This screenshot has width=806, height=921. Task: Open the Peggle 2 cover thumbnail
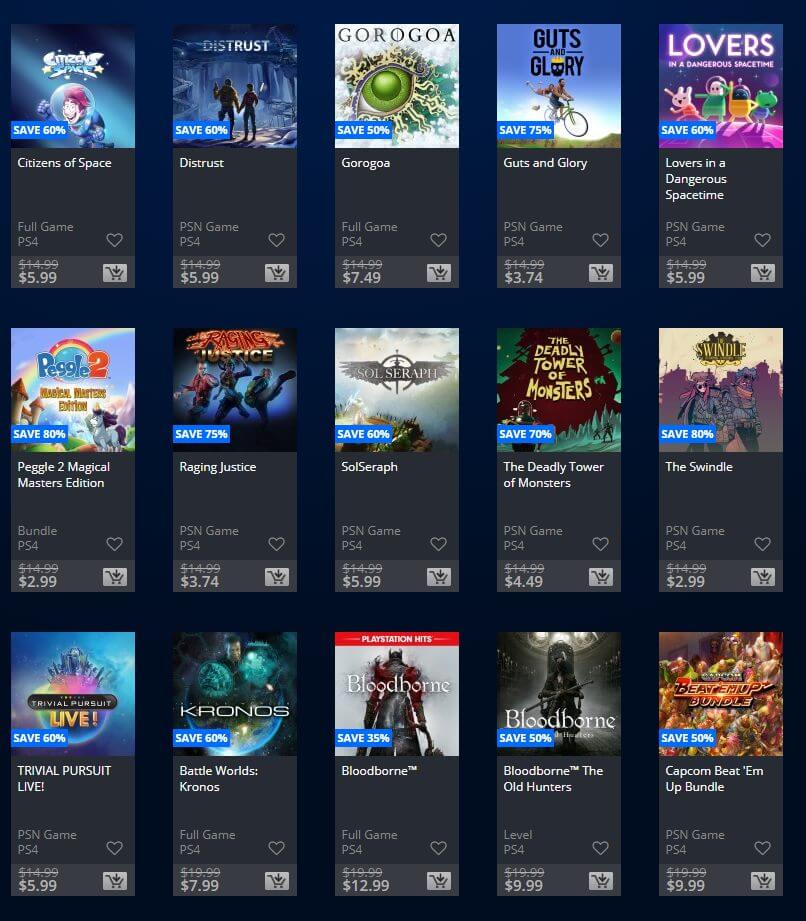pos(73,390)
